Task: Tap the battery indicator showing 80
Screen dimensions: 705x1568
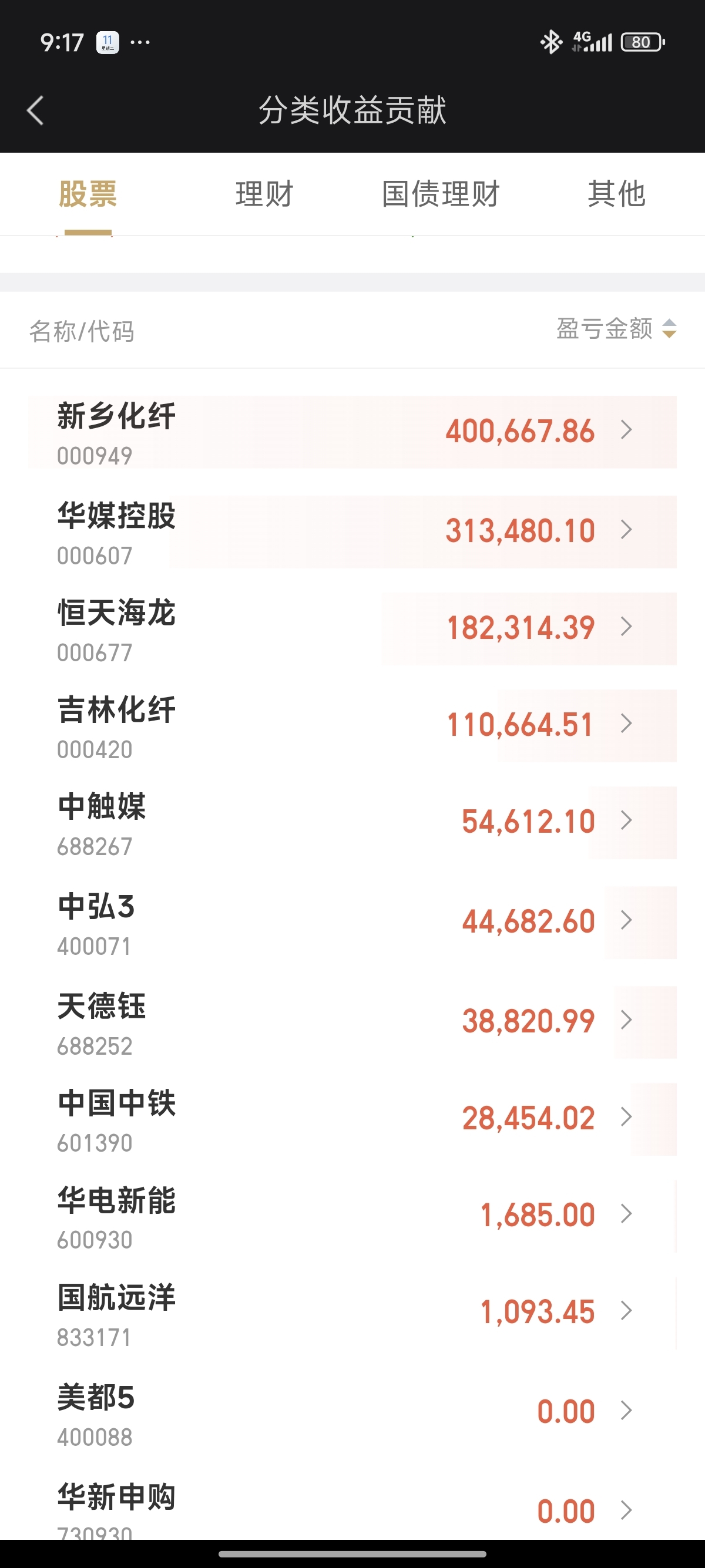Action: point(643,42)
